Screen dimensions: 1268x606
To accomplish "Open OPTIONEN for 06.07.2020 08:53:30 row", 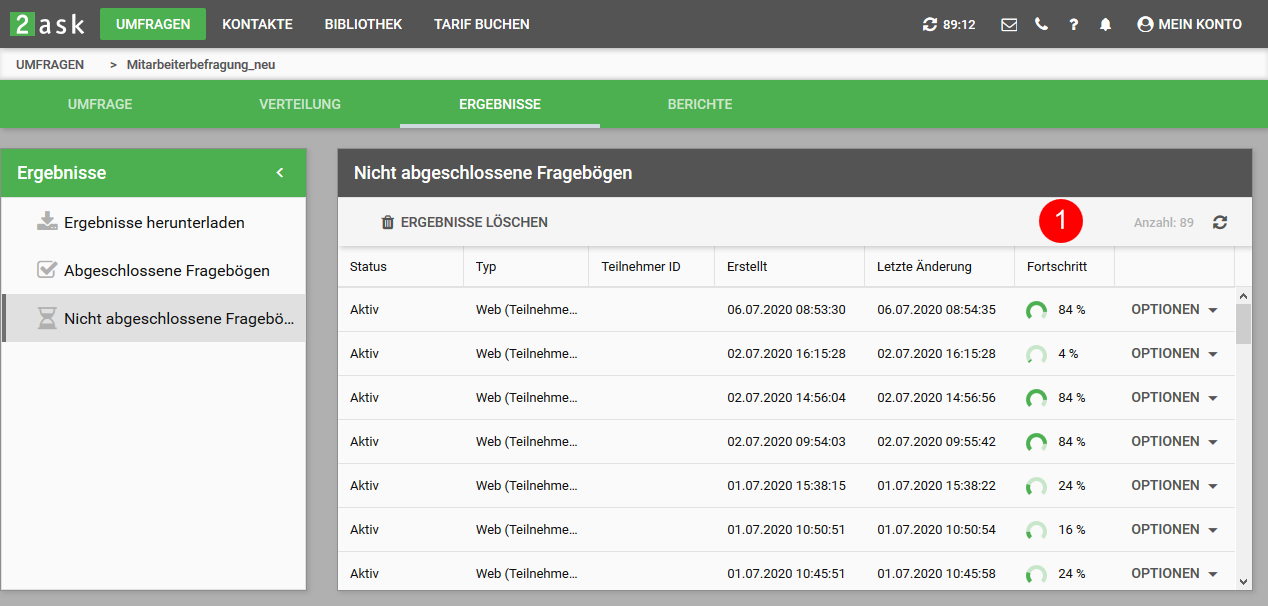I will [x=1174, y=310].
